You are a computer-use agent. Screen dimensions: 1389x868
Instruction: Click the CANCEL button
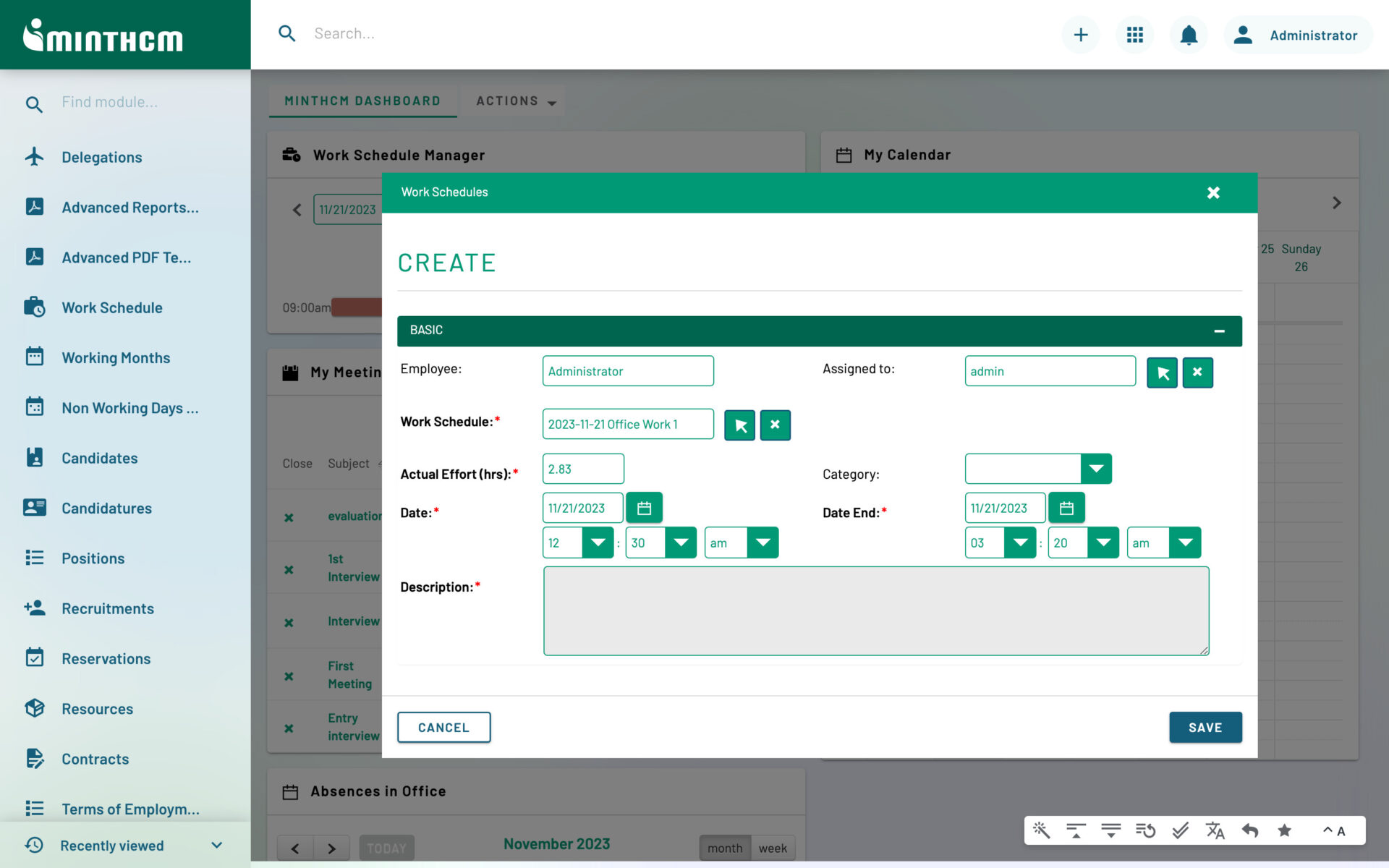pos(443,727)
